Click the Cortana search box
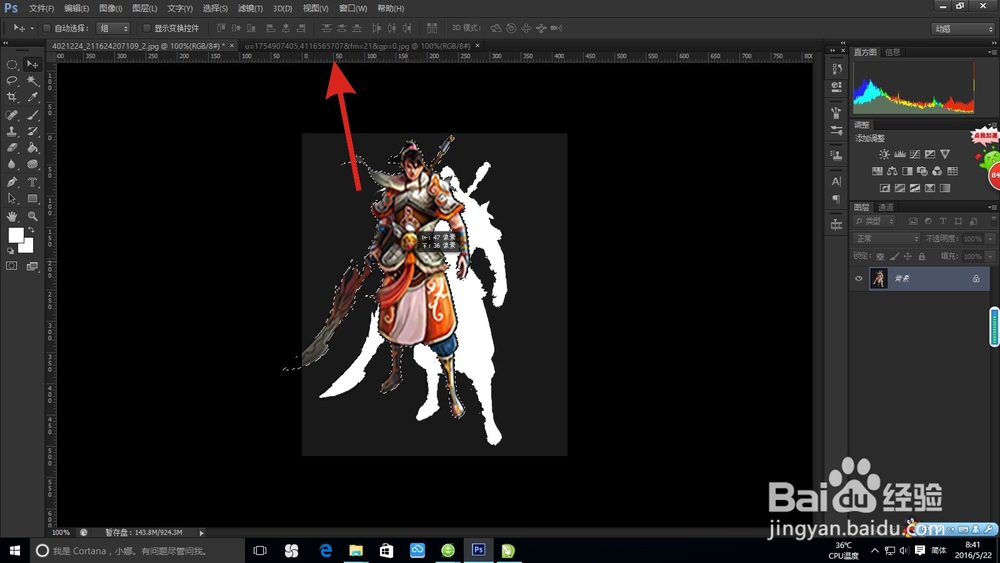The height and width of the screenshot is (563, 1000). (x=137, y=551)
